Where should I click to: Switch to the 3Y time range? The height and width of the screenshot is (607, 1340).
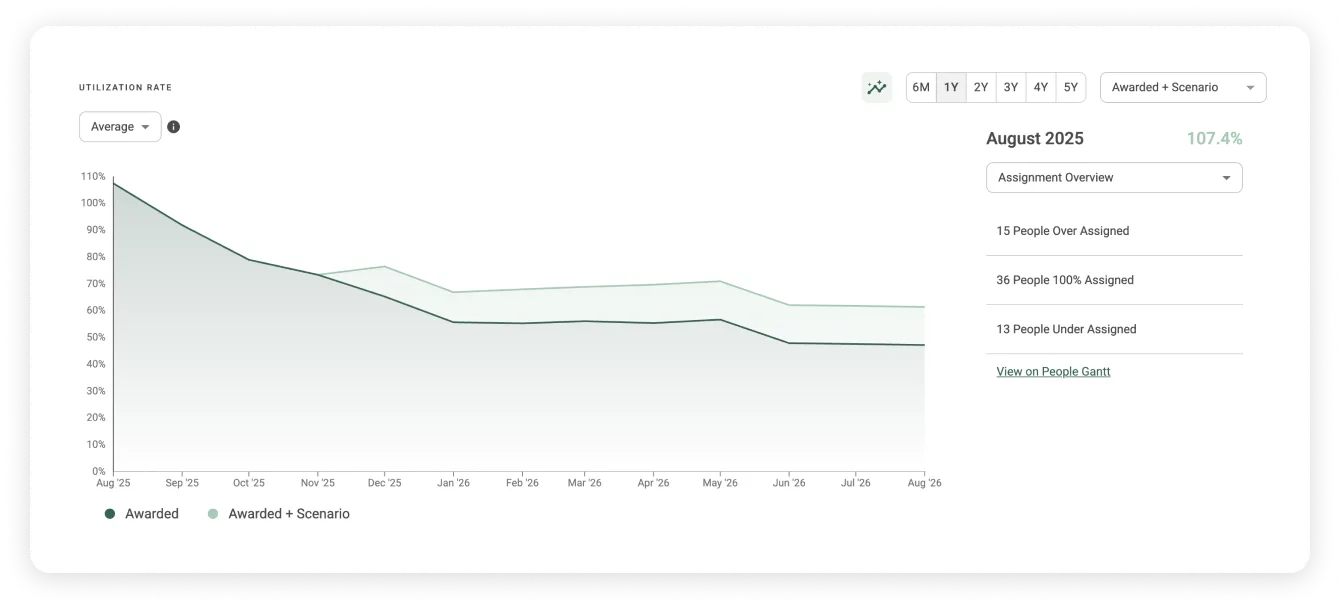click(1011, 87)
